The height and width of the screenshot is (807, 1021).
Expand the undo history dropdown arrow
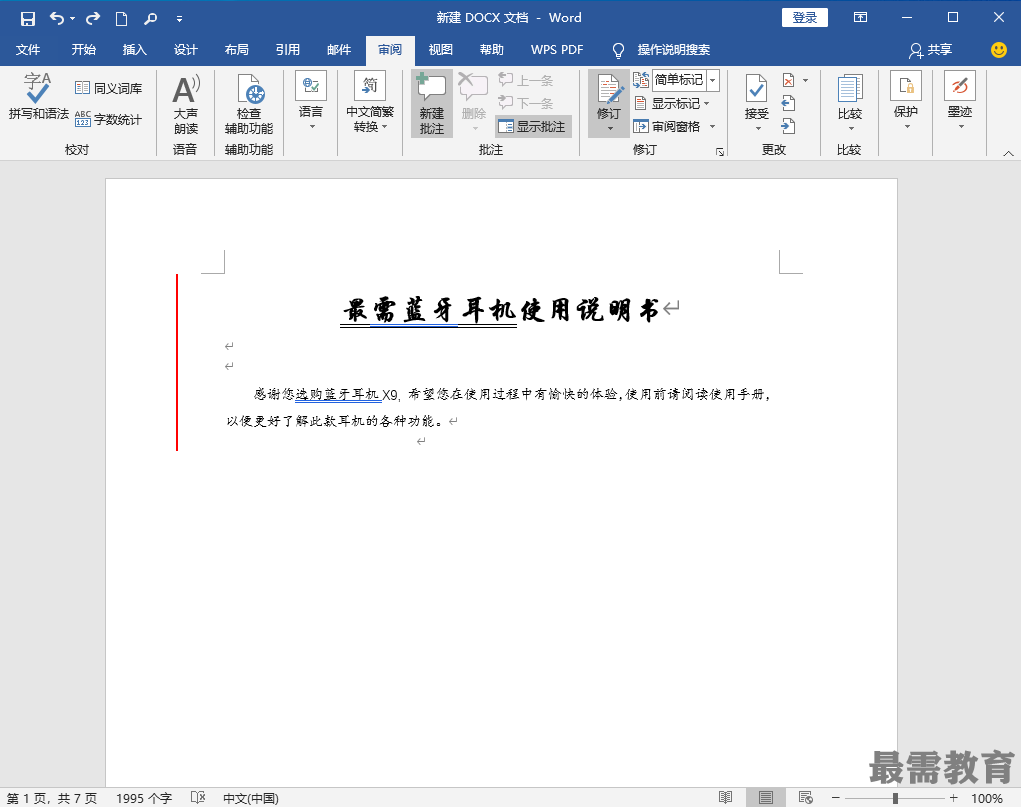click(x=72, y=19)
